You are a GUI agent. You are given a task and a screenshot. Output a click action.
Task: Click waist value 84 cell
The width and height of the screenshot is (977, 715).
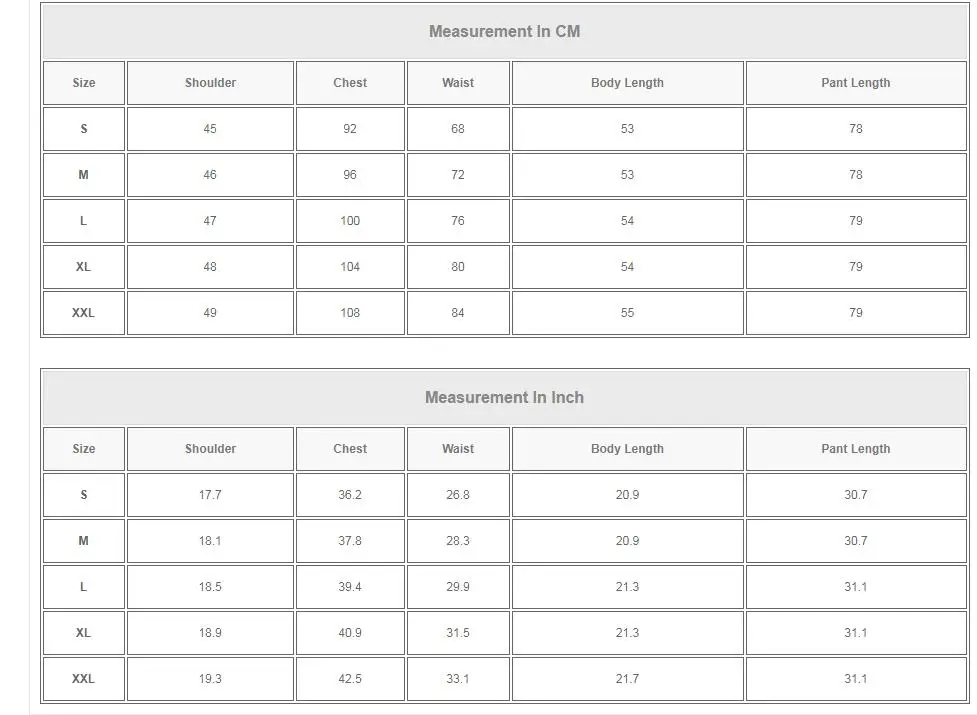pyautogui.click(x=458, y=313)
